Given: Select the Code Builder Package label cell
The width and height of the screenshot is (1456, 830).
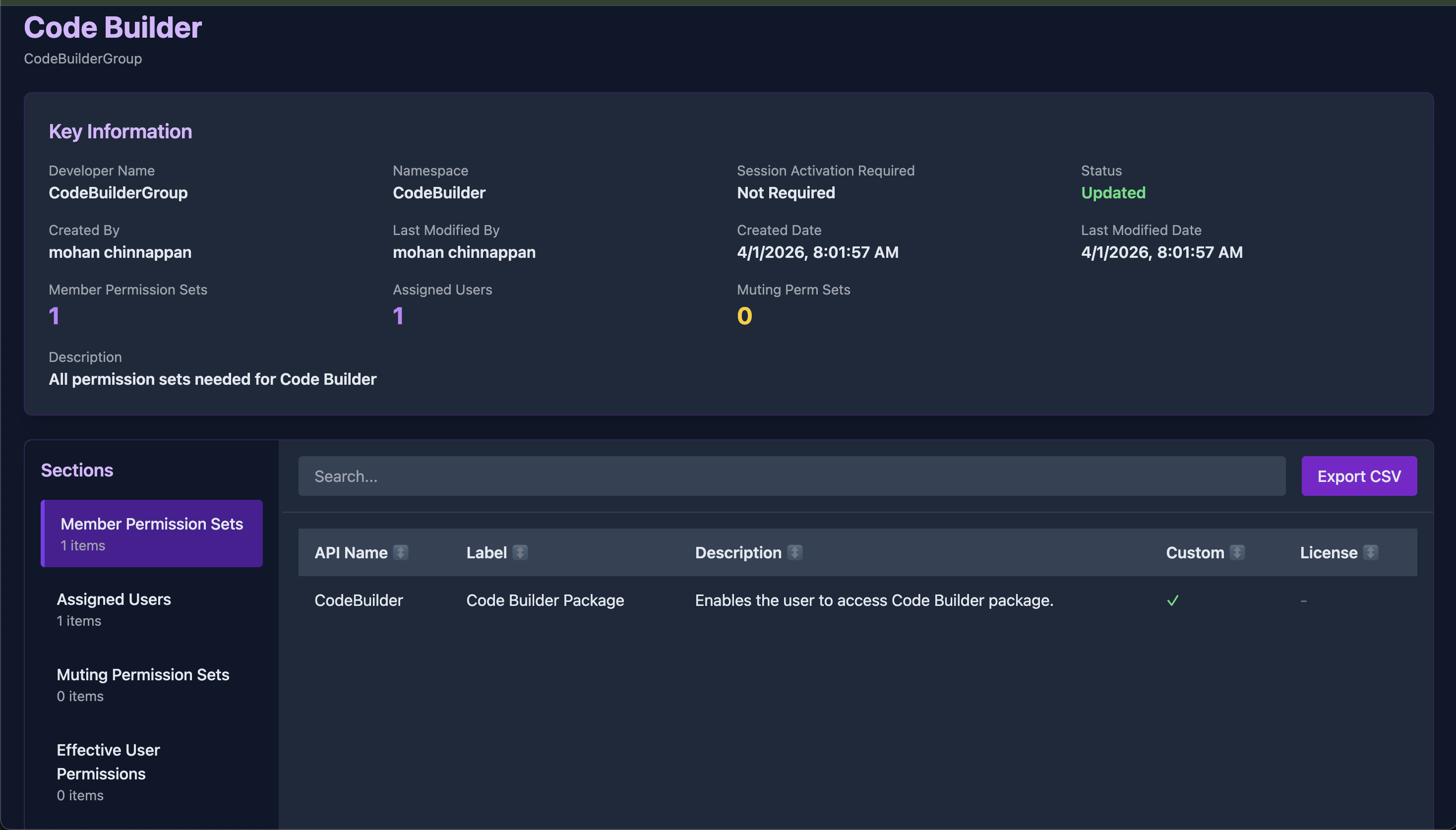Looking at the screenshot, I should (545, 600).
